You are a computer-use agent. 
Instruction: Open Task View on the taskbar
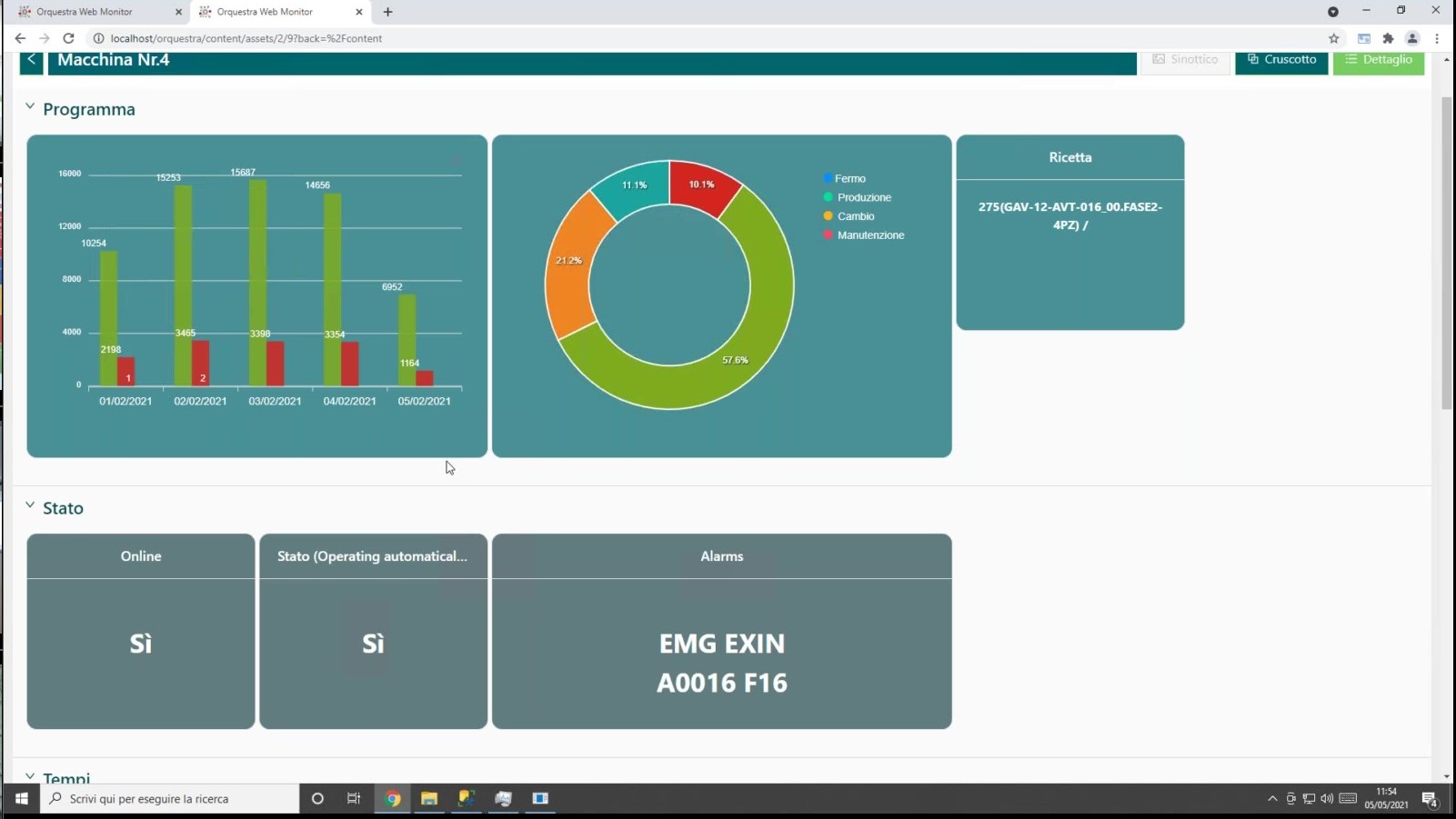tap(354, 798)
